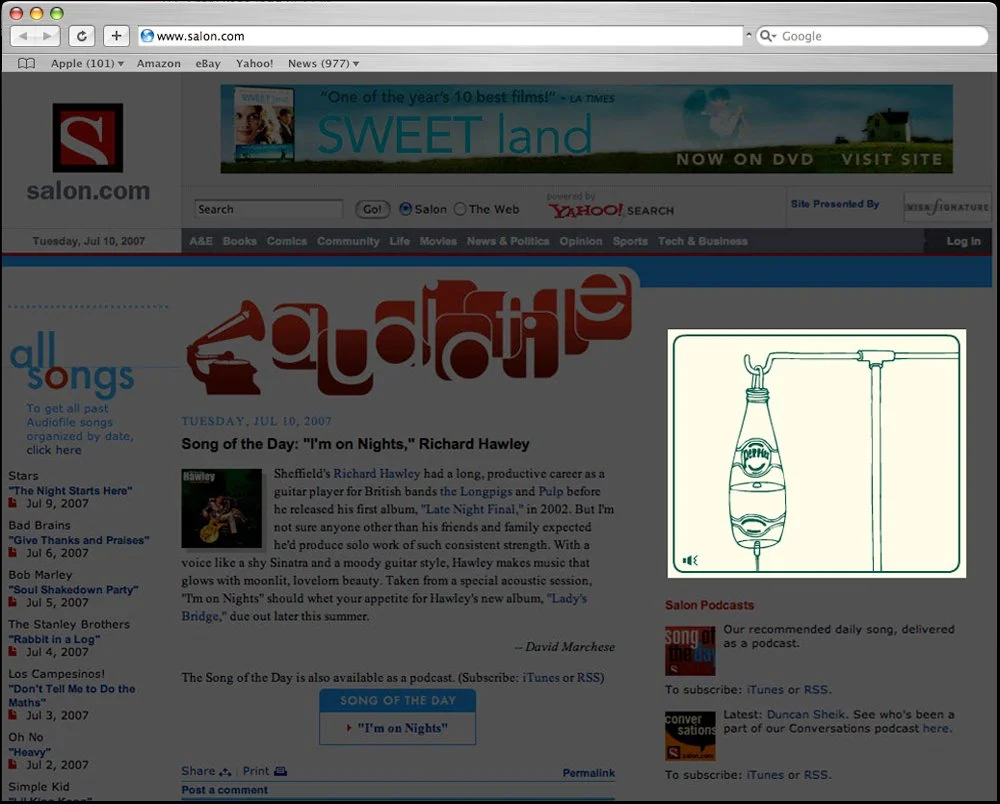The height and width of the screenshot is (804, 1000).
Task: Play "I'm on Nights" song link
Action: click(x=402, y=728)
